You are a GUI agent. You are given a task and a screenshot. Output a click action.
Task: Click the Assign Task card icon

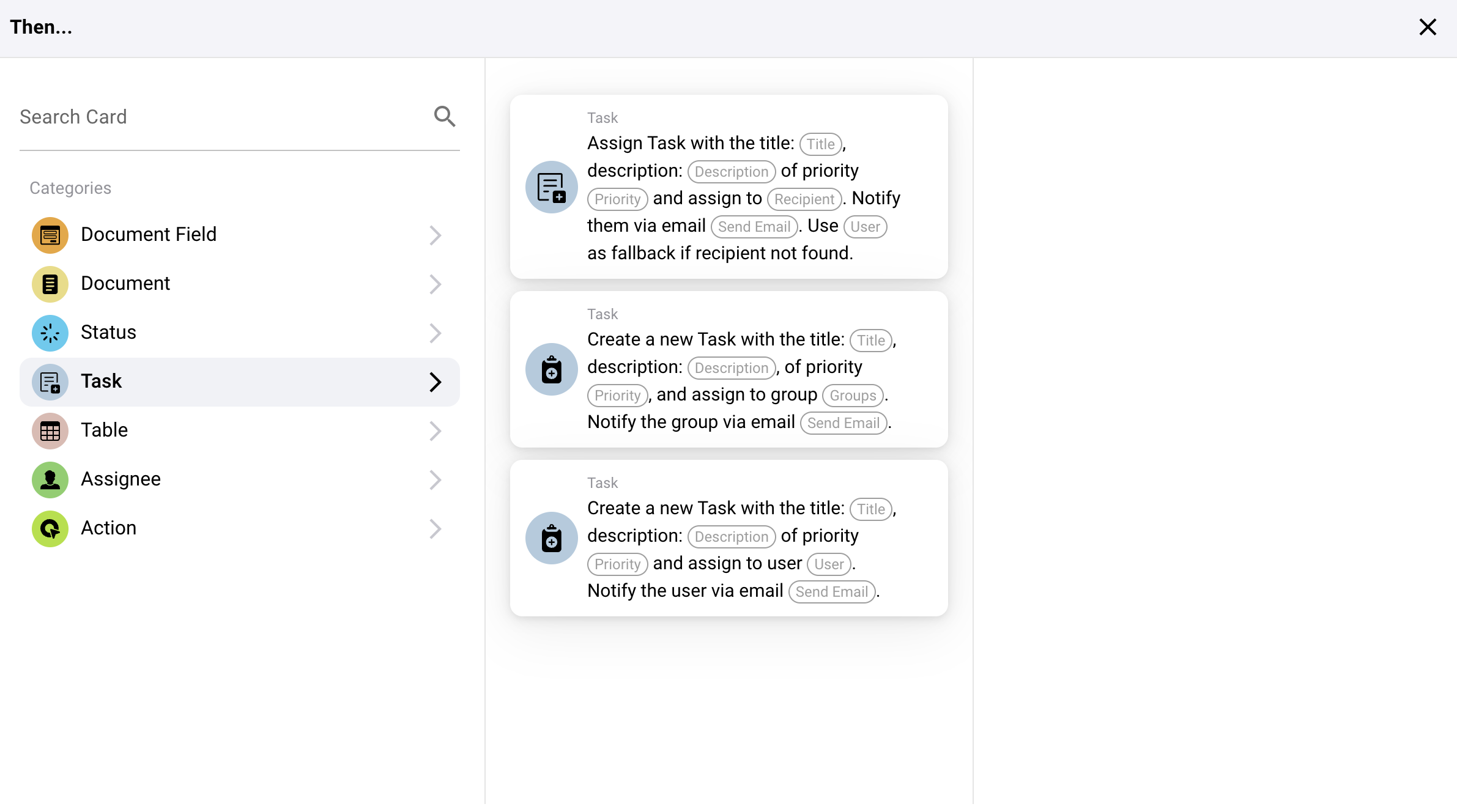551,187
